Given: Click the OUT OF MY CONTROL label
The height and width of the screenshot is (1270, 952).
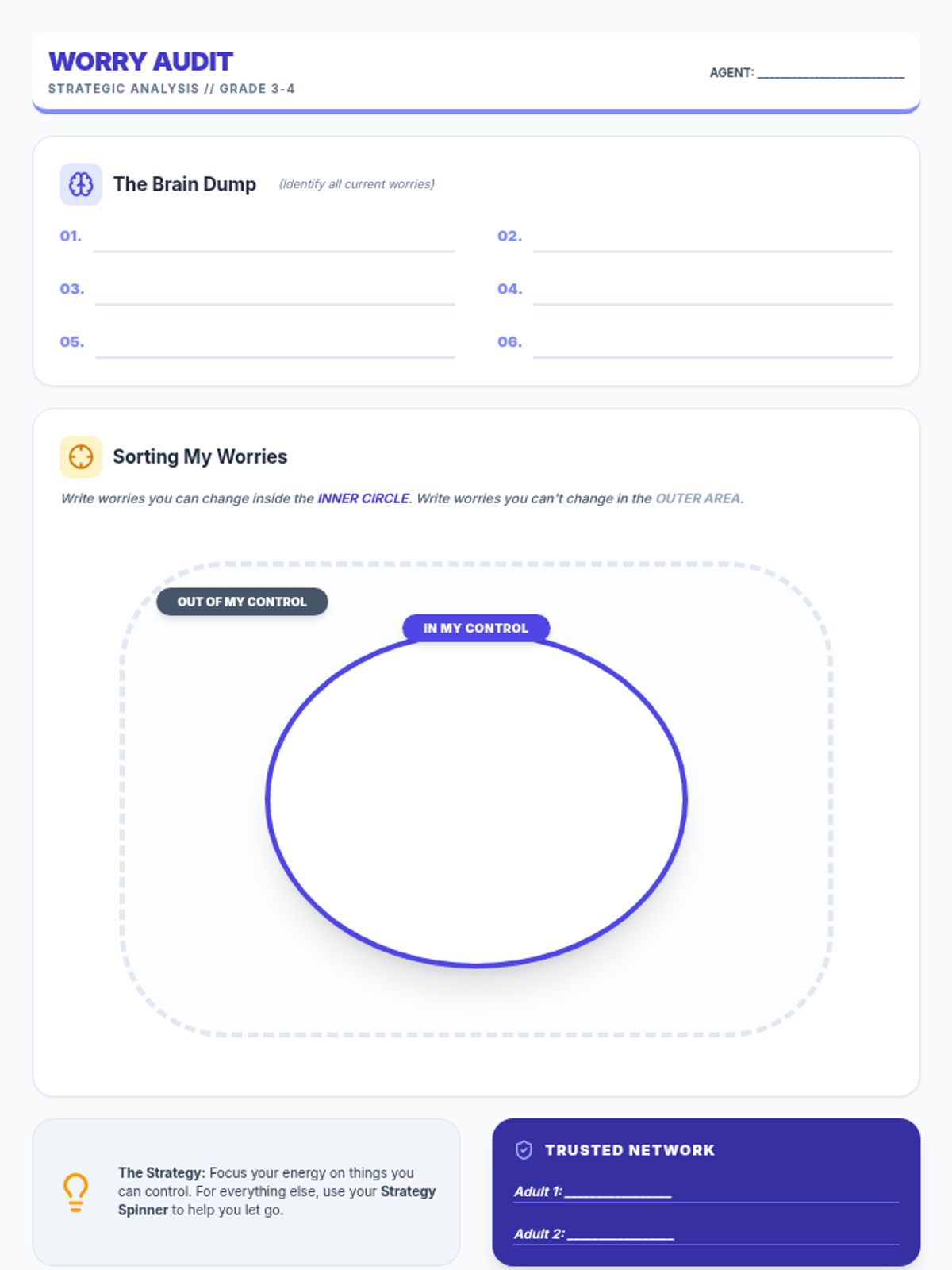Looking at the screenshot, I should [x=242, y=602].
